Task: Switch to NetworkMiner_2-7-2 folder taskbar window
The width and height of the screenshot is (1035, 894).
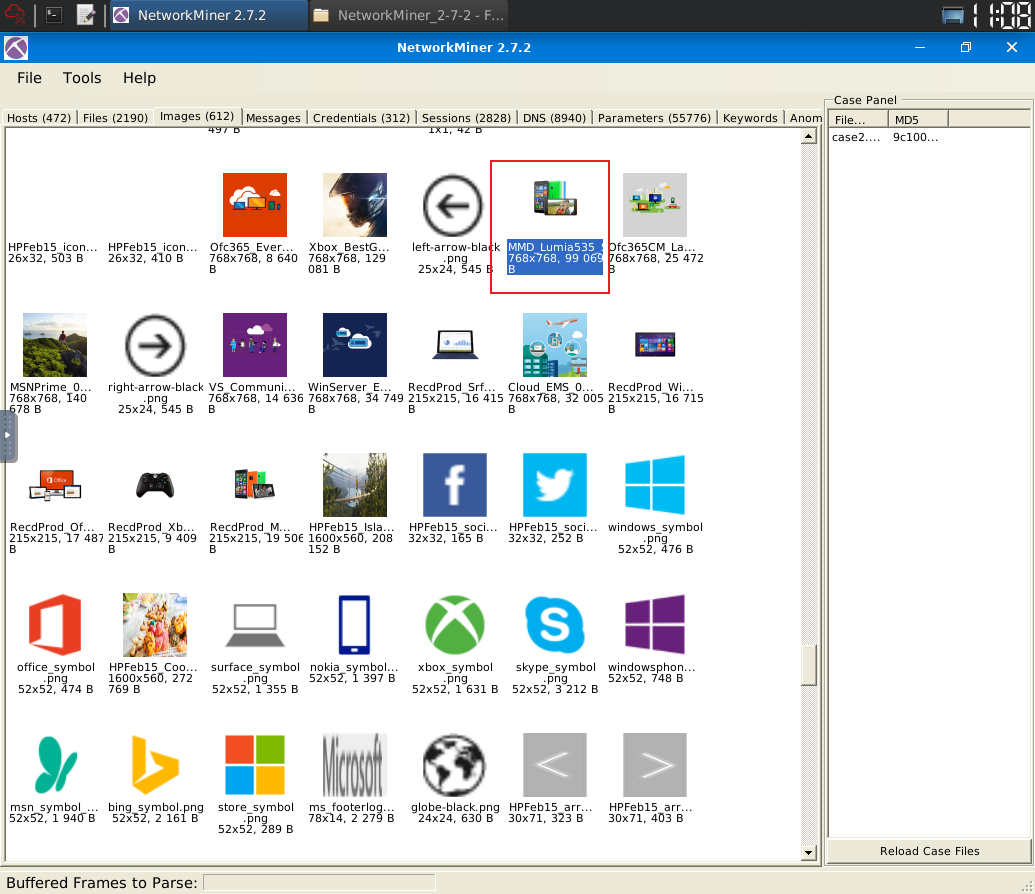Action: (409, 15)
